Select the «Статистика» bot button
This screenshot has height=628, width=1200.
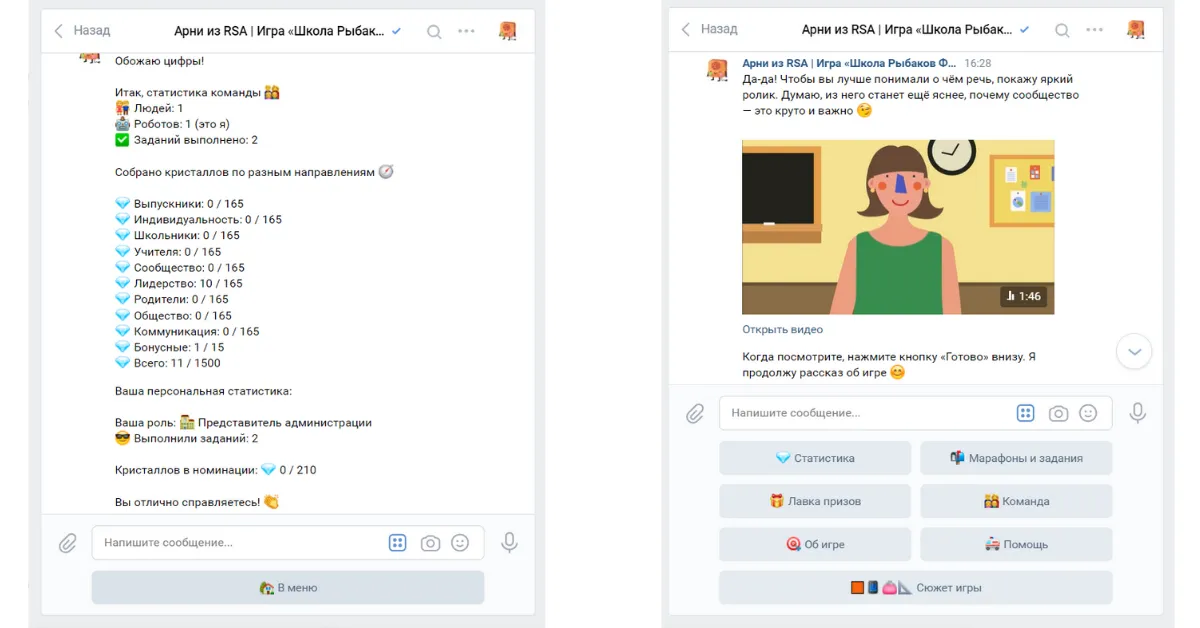click(x=815, y=458)
